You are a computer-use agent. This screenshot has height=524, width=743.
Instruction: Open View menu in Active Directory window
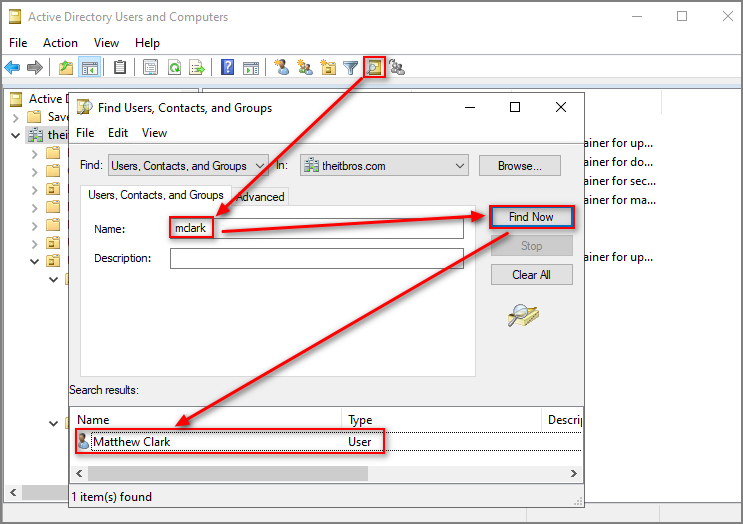[x=106, y=43]
